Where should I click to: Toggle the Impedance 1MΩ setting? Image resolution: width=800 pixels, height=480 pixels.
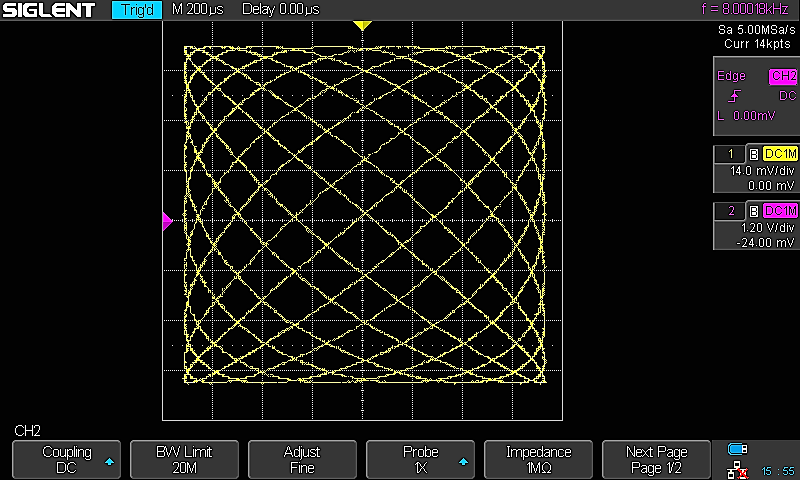[538, 460]
